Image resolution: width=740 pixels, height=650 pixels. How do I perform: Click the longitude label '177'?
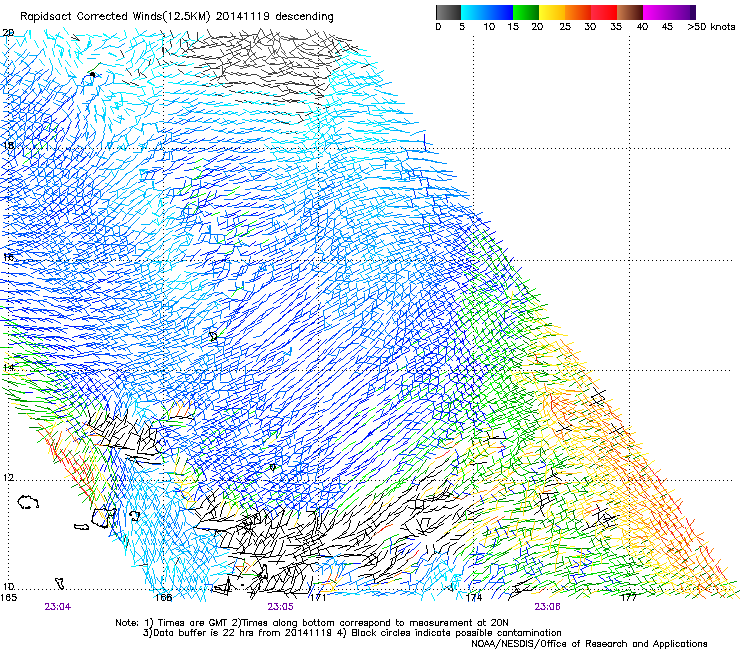click(x=629, y=598)
